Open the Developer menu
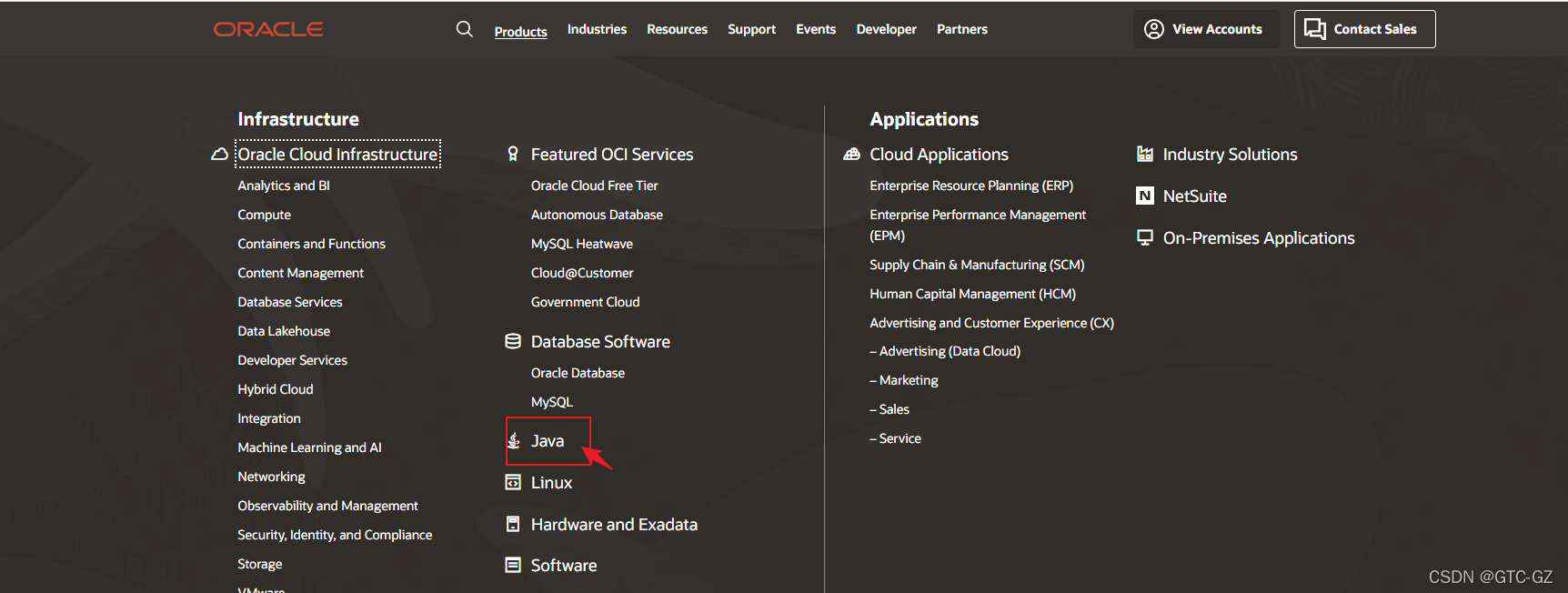The image size is (1568, 593). click(x=886, y=29)
